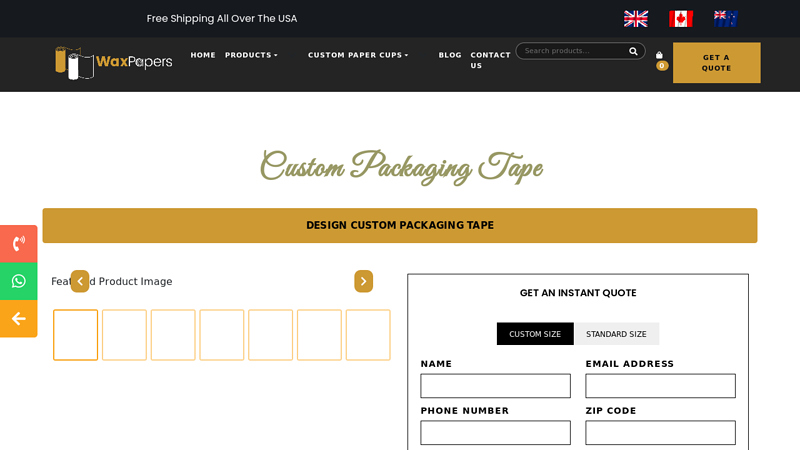Click the Search products field
The height and width of the screenshot is (450, 800).
tap(574, 51)
